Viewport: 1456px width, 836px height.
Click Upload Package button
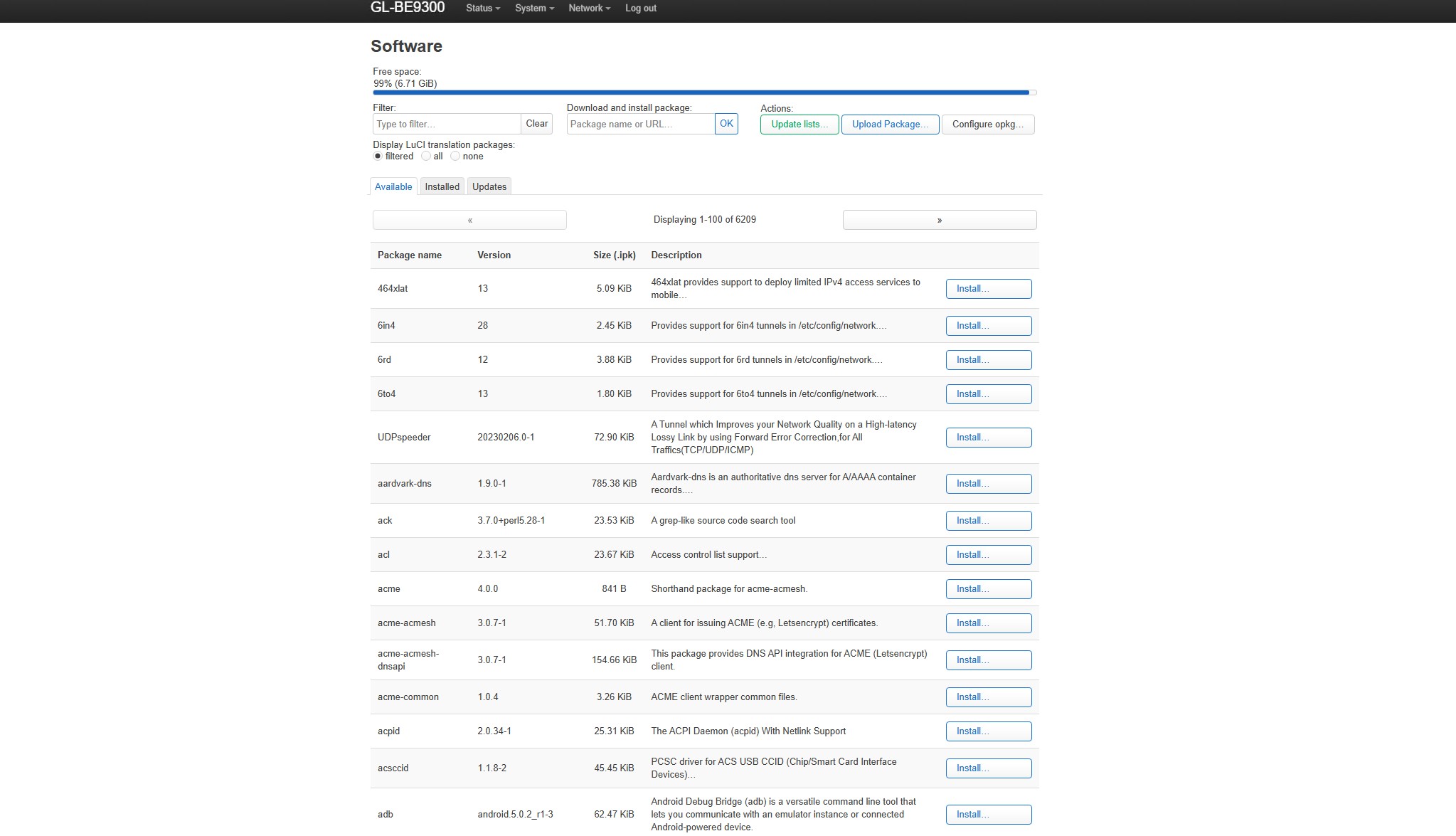(890, 125)
